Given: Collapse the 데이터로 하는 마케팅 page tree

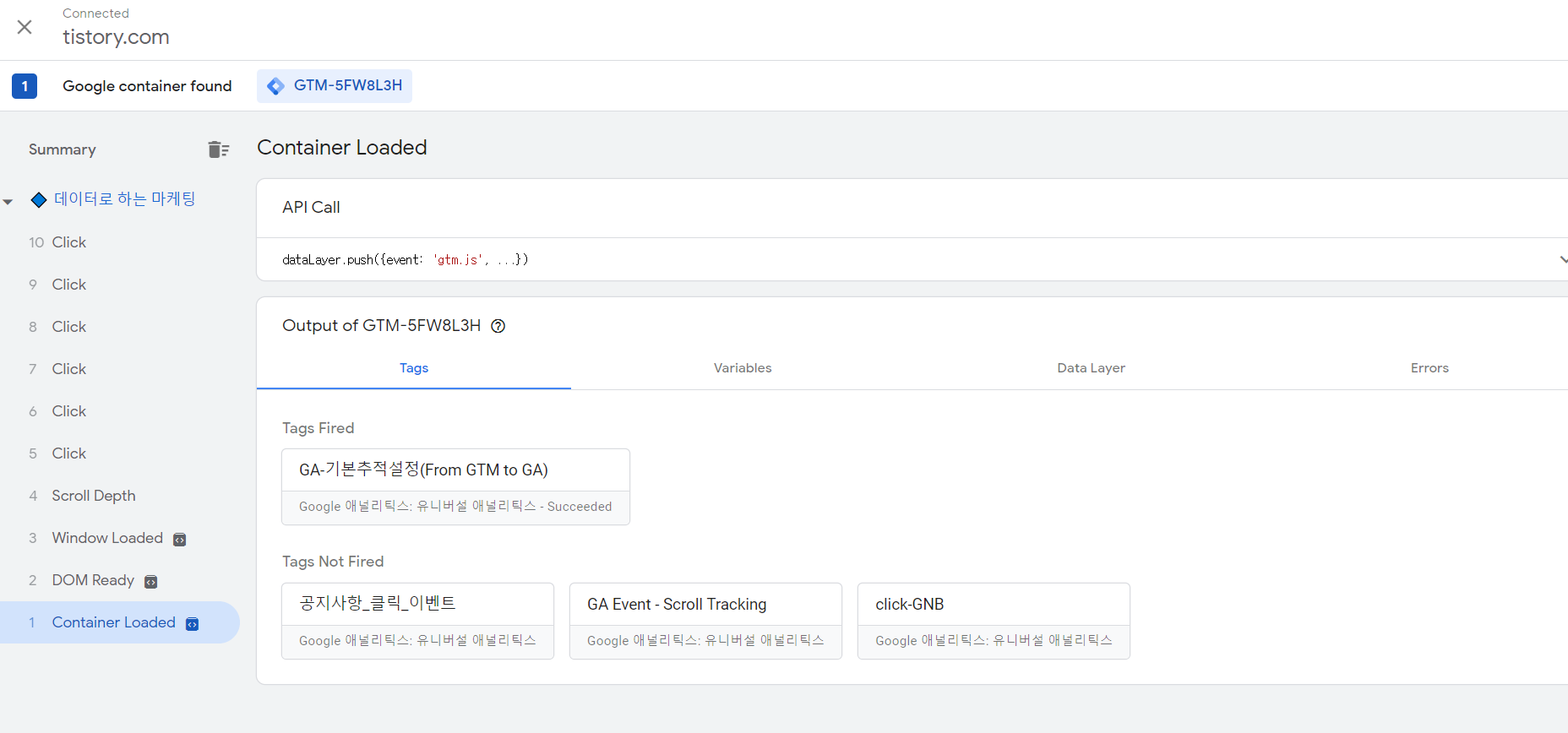Looking at the screenshot, I should (8, 201).
